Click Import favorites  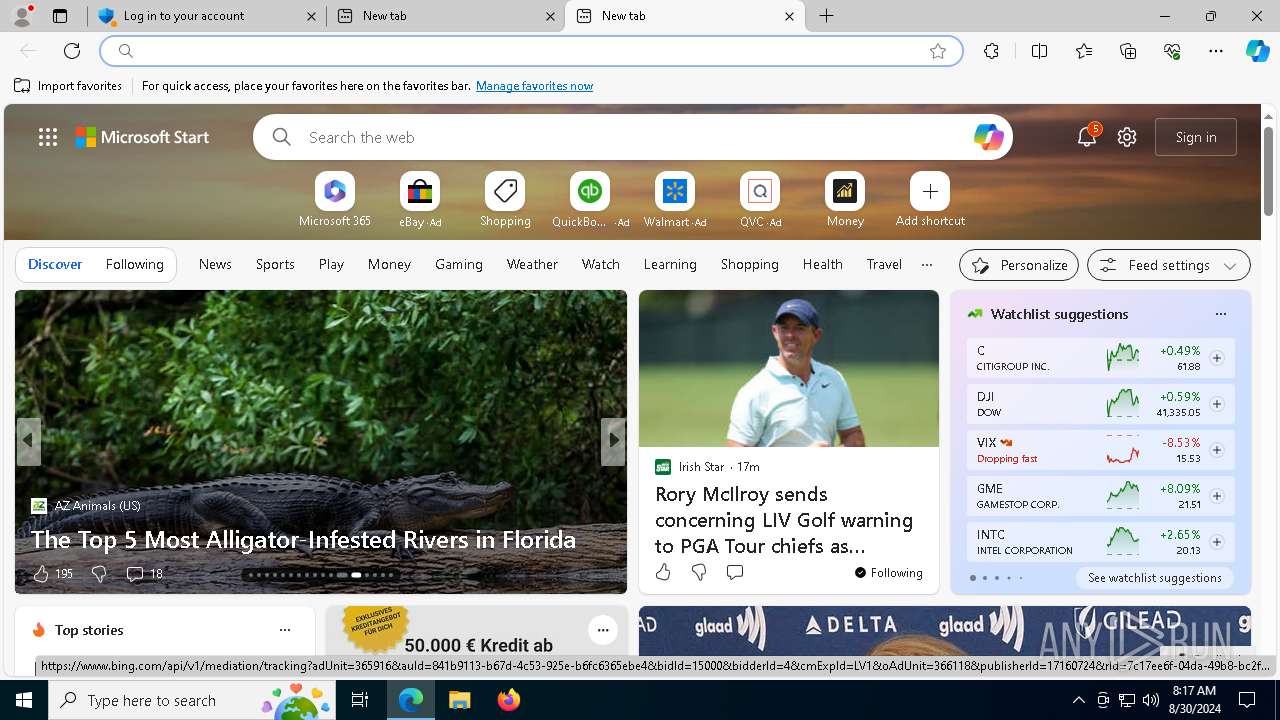pyautogui.click(x=68, y=86)
